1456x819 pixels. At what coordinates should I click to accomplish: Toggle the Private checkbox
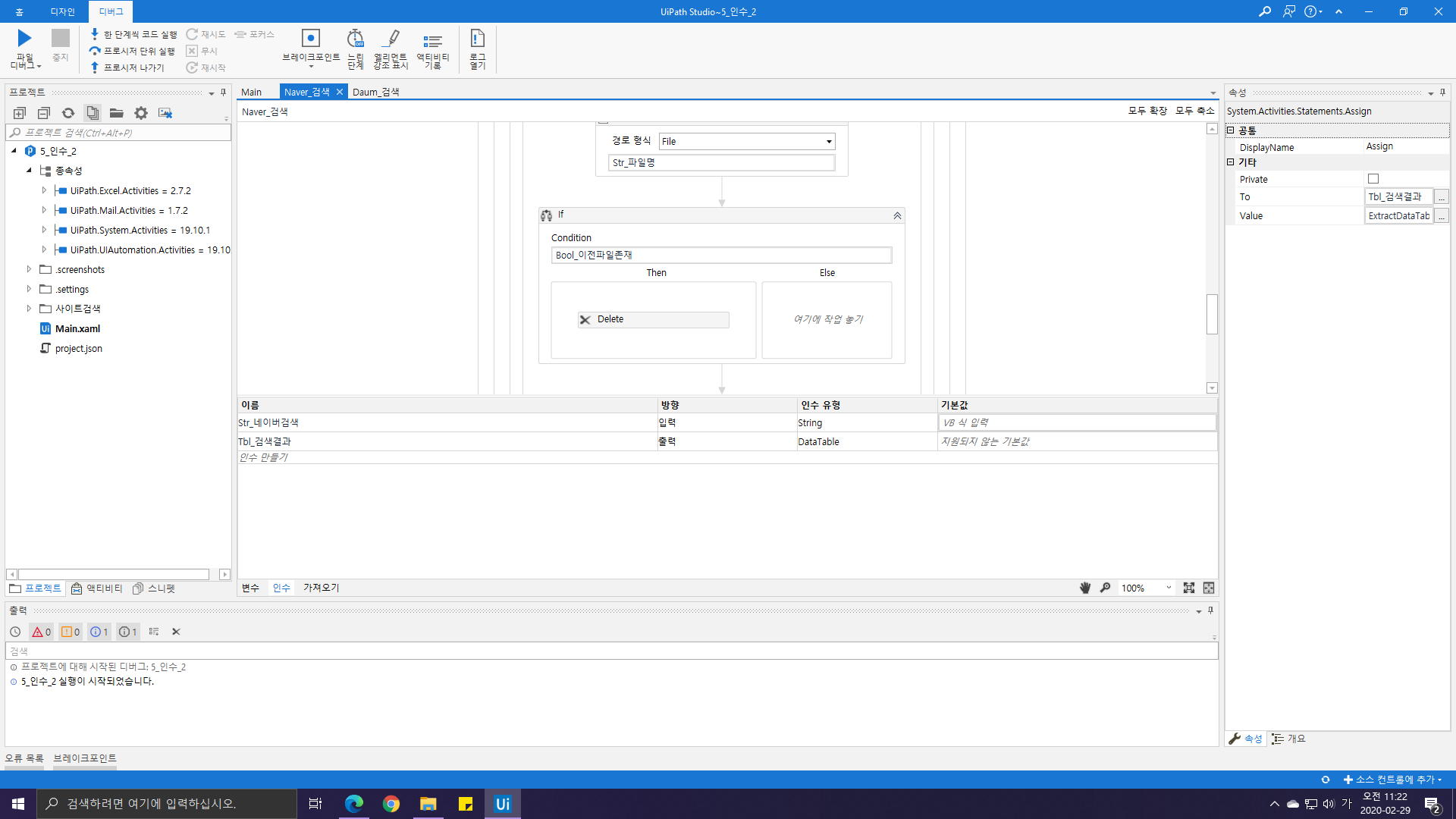(x=1373, y=179)
